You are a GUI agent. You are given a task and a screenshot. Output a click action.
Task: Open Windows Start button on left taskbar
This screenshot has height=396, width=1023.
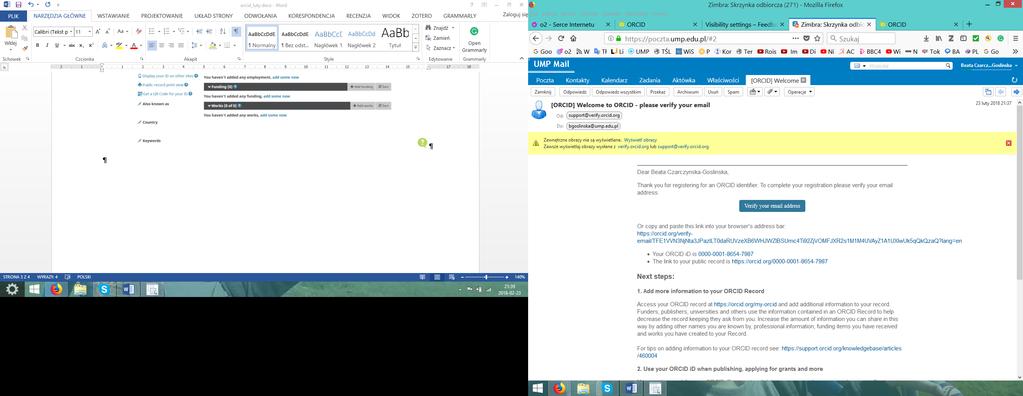coord(34,289)
